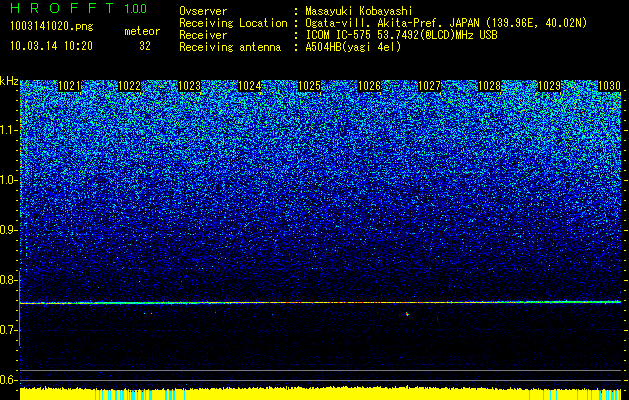
Task: Click the meteor label
Action: (142, 31)
